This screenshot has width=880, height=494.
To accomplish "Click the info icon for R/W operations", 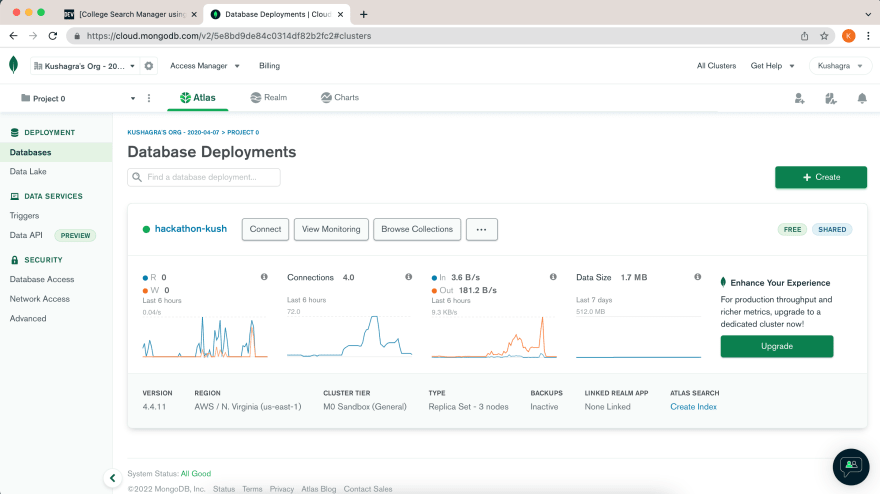I will (x=264, y=277).
